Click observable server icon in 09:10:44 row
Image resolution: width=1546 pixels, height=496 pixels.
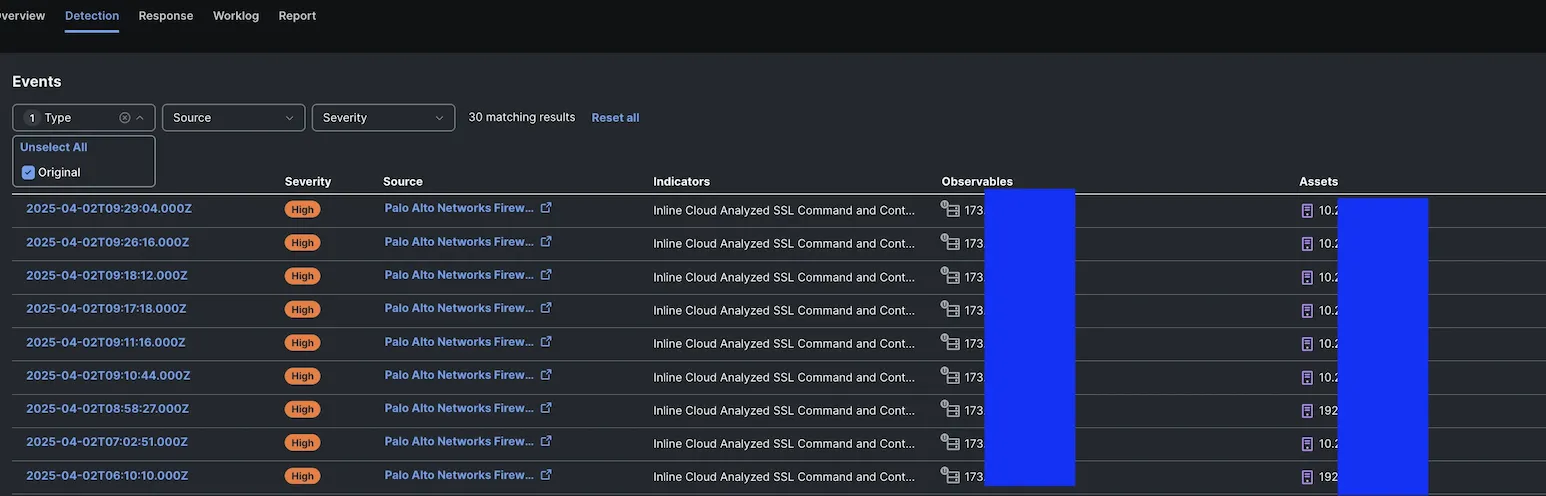click(950, 376)
